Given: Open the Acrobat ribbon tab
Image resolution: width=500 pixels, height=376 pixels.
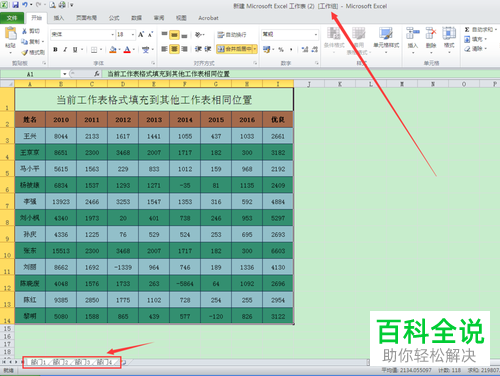Looking at the screenshot, I should 208,18.
